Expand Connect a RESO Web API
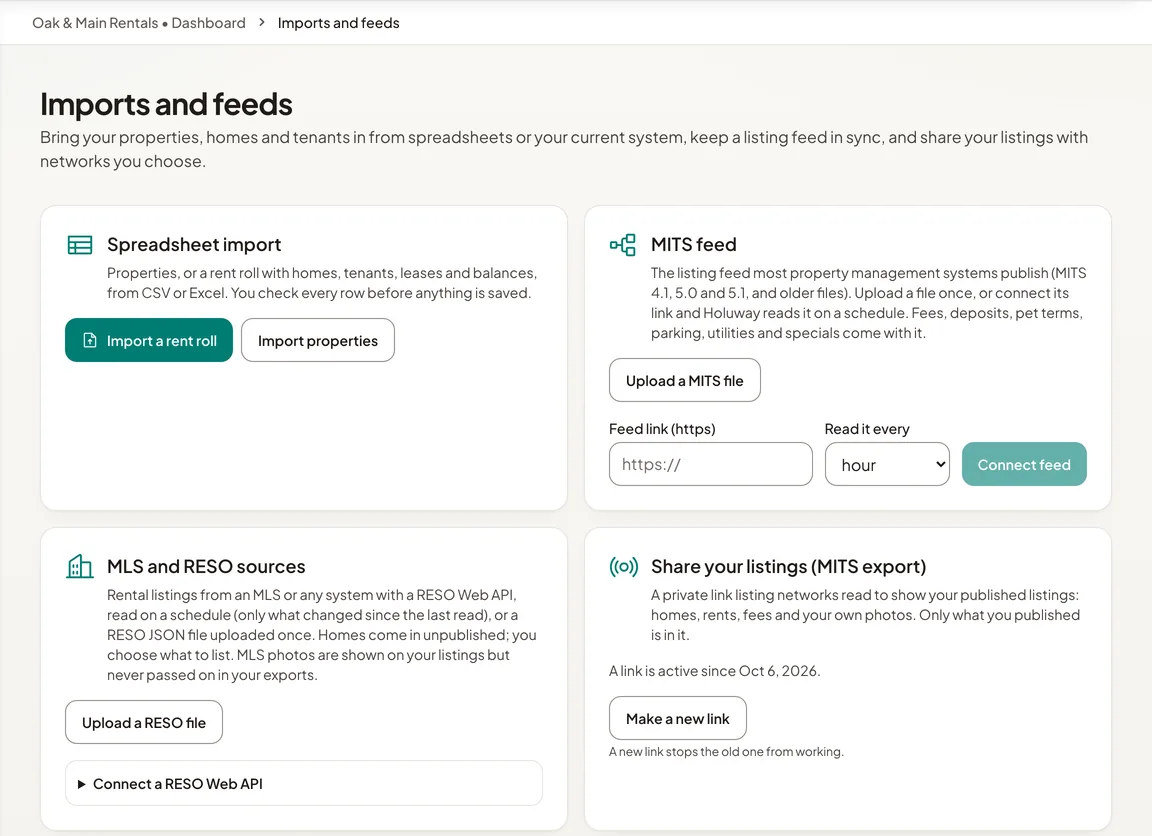This screenshot has width=1152, height=836. pos(304,783)
